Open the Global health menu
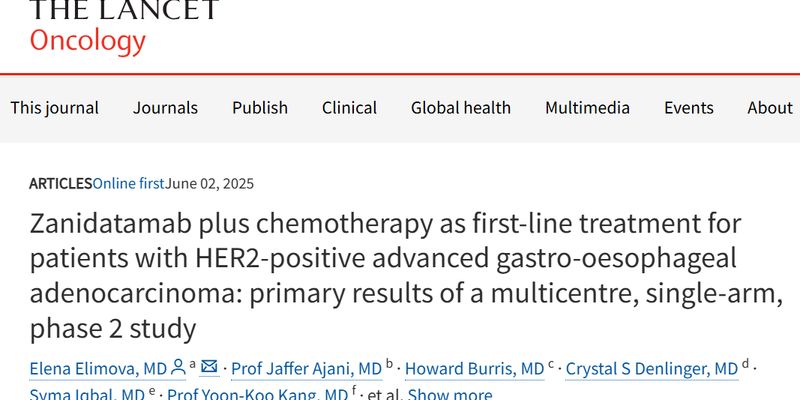 click(461, 108)
